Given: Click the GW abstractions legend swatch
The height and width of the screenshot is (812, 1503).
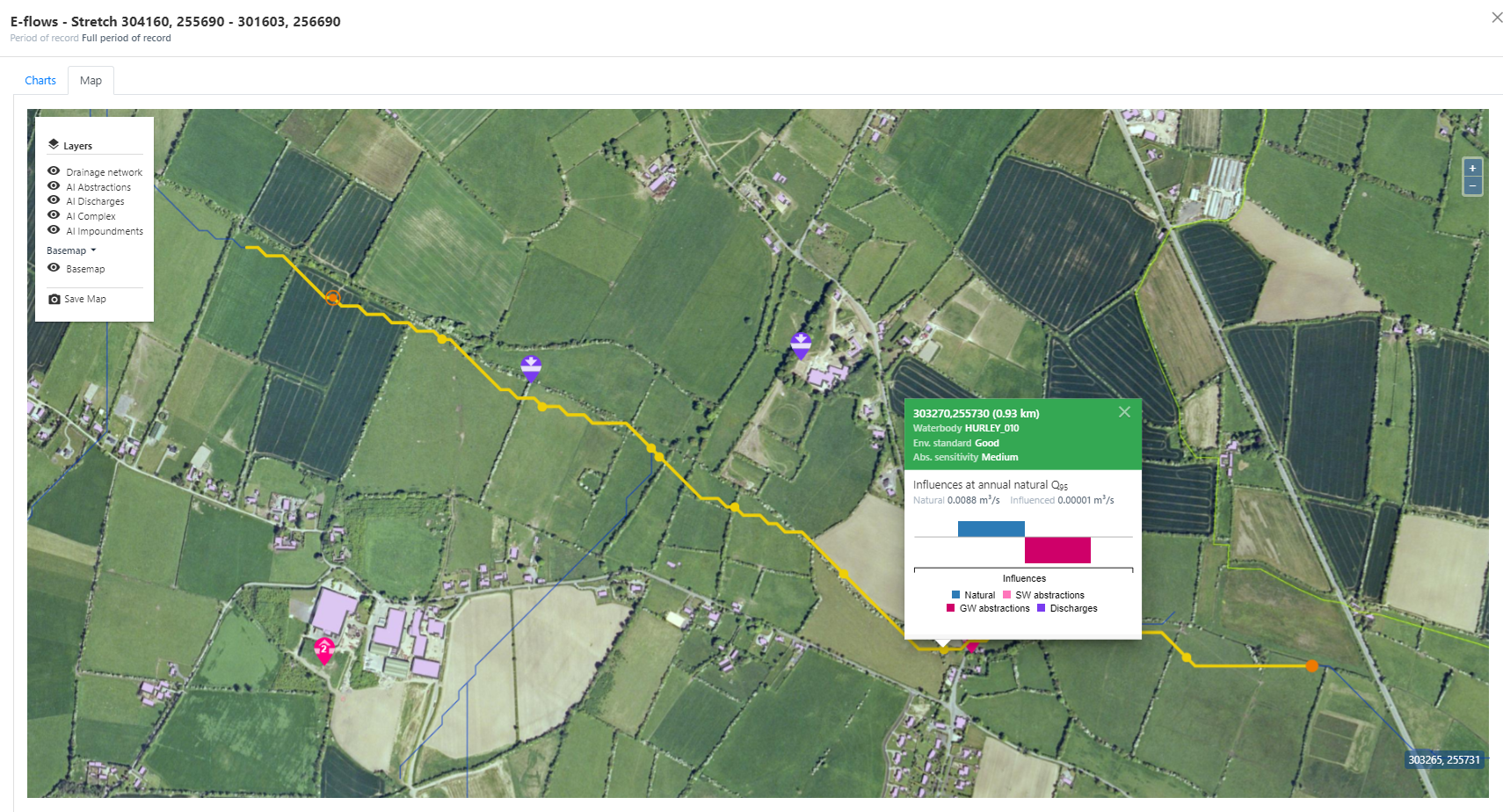Looking at the screenshot, I should tap(951, 608).
